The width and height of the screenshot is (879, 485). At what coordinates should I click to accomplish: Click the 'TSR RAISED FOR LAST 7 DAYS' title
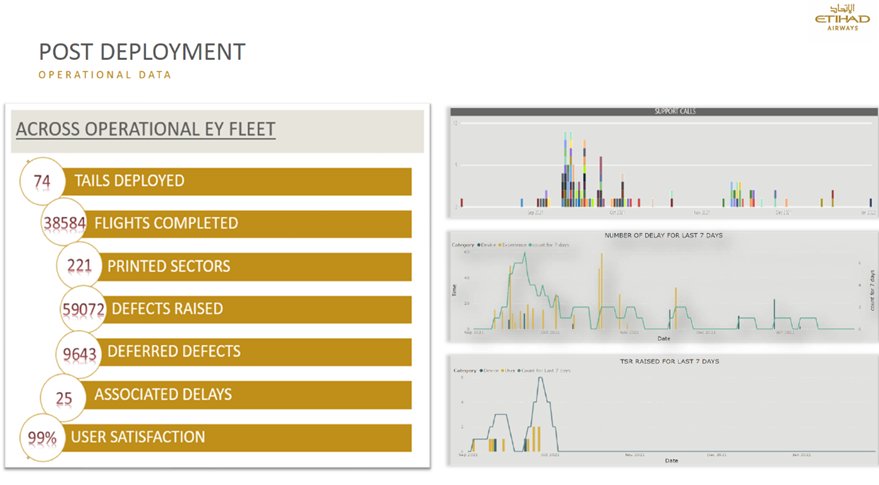[669, 362]
